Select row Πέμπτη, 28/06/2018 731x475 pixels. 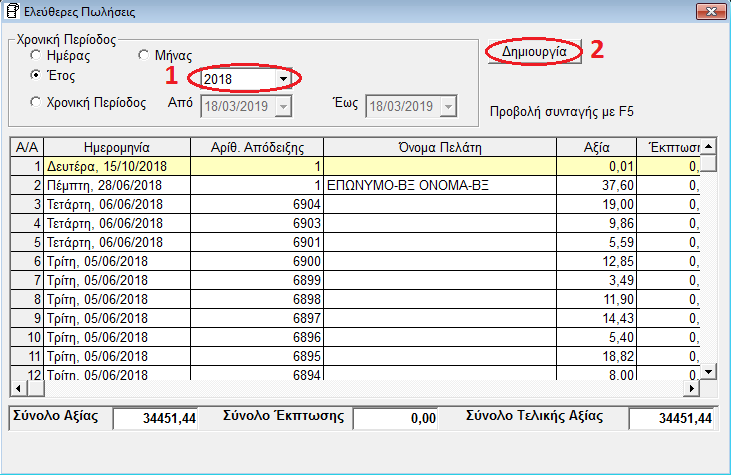tap(355, 185)
